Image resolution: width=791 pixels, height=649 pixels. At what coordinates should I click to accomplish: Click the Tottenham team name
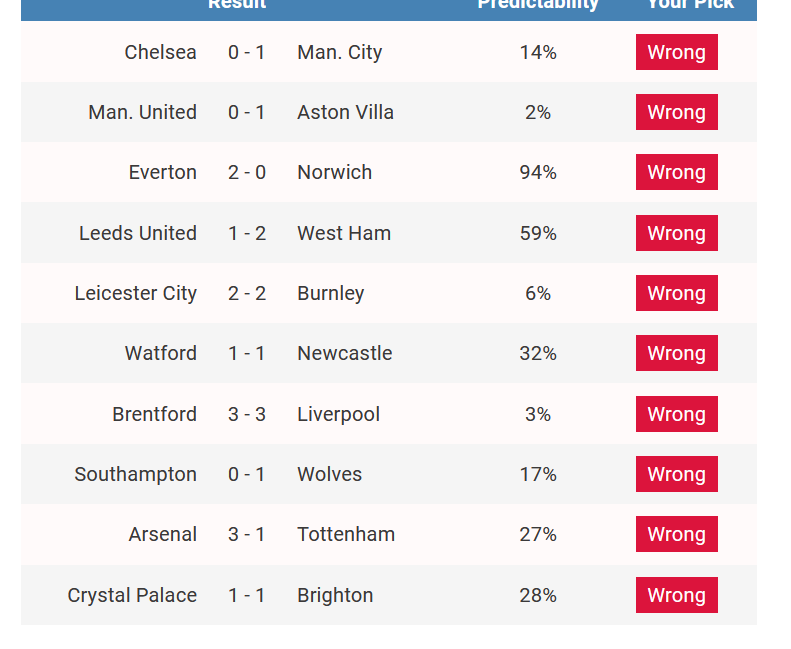tap(346, 535)
